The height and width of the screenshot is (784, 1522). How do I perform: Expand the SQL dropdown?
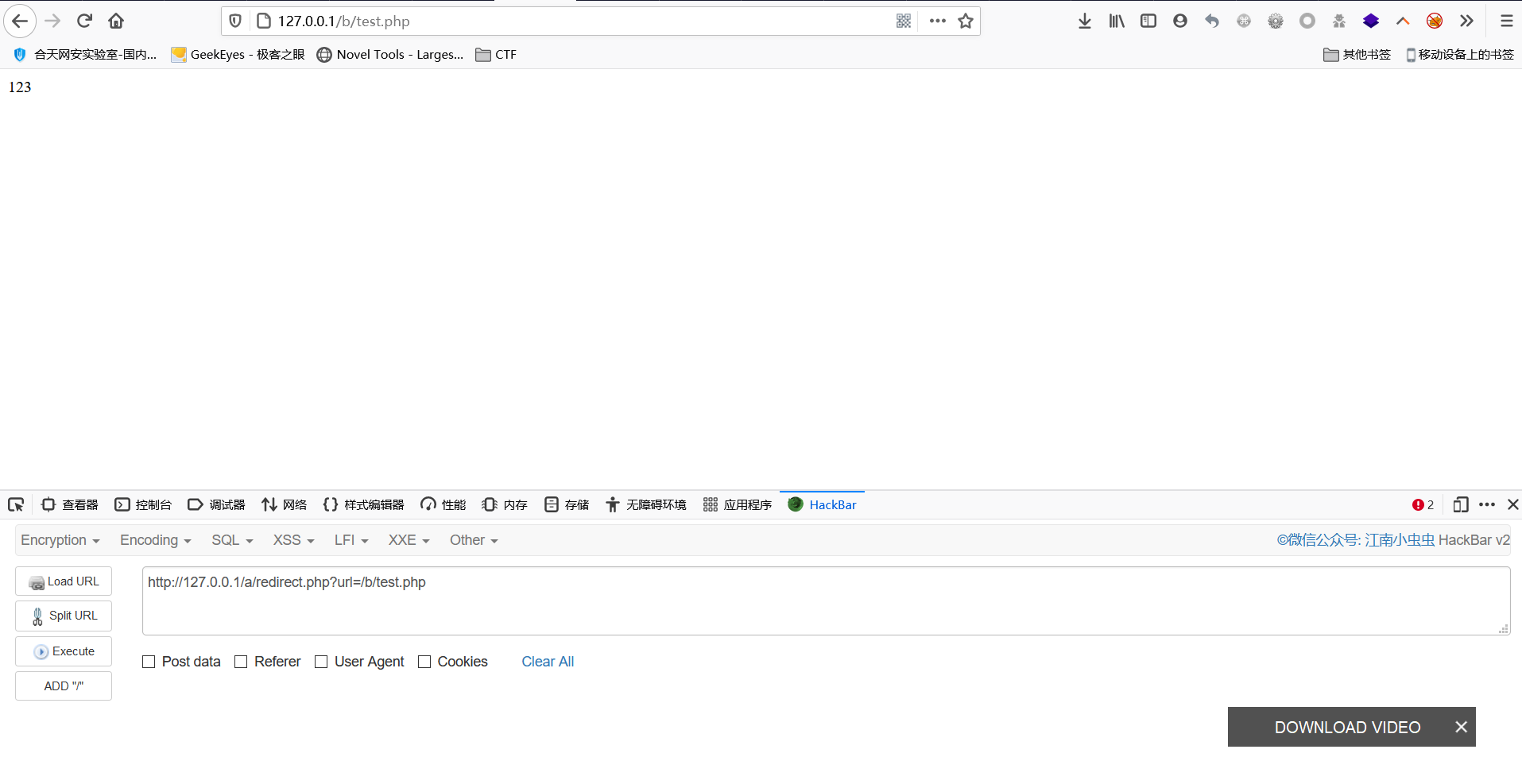[232, 540]
